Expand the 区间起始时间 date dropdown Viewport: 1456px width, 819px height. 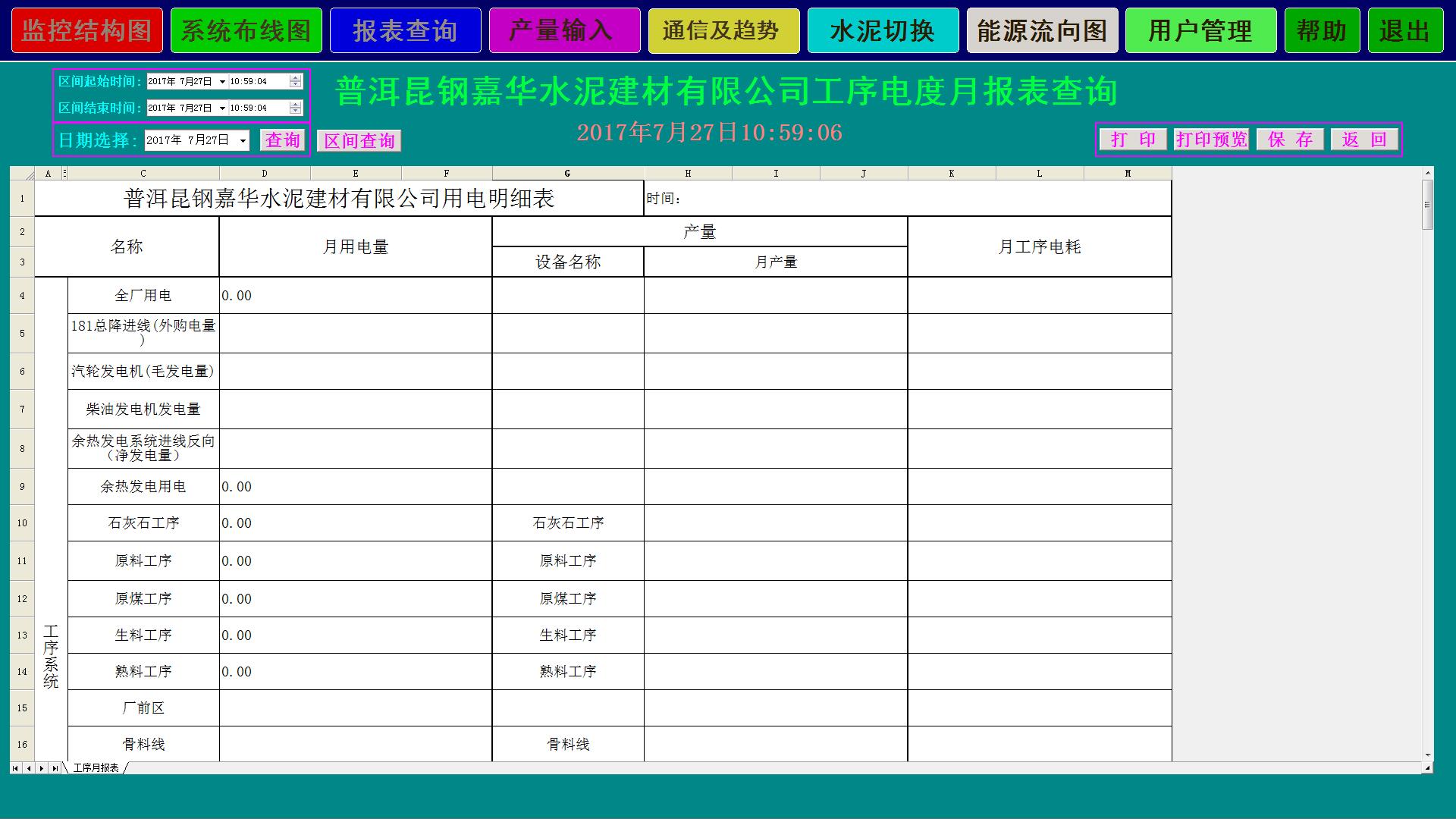[222, 82]
